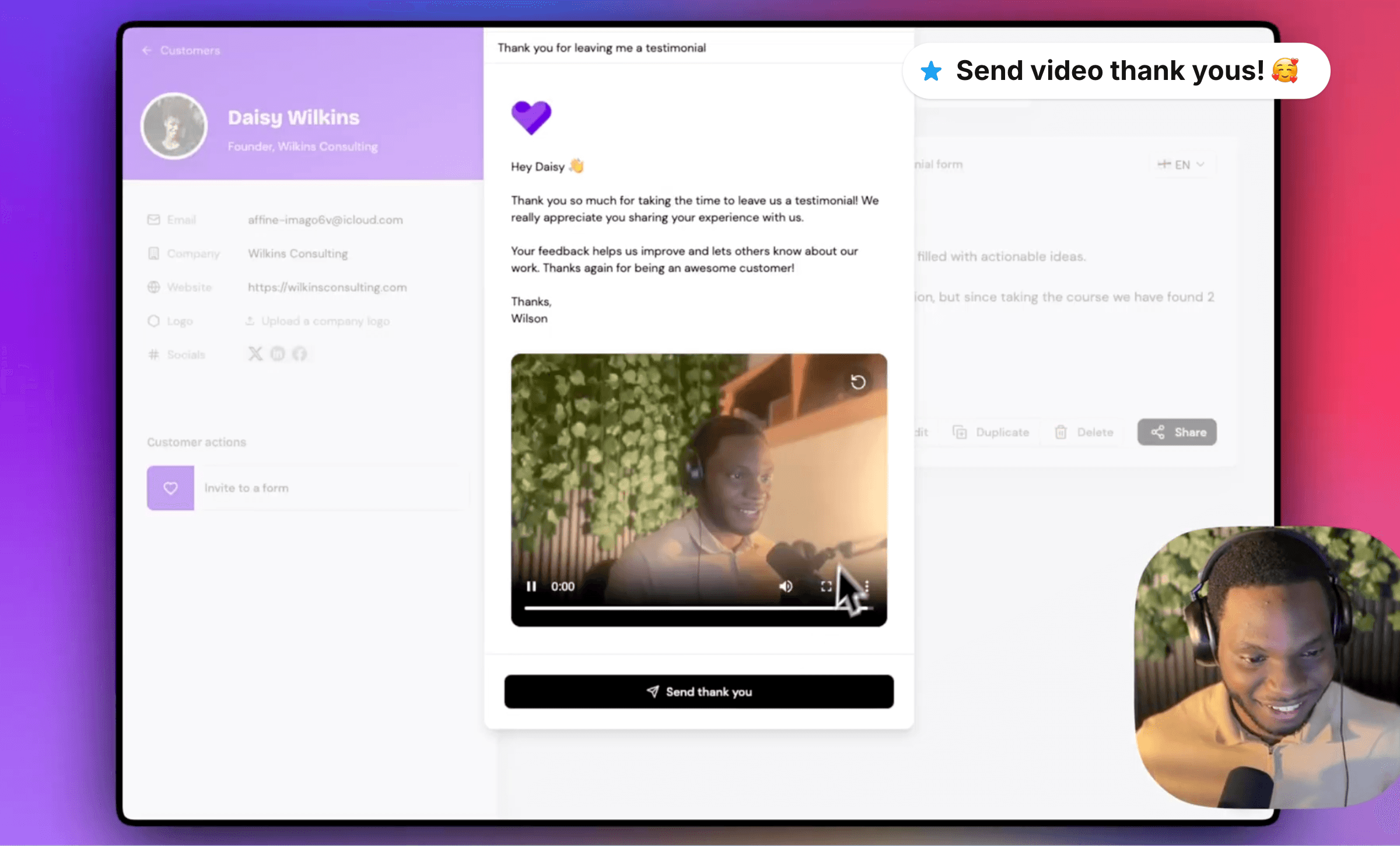The image size is (1400, 846).
Task: Click the Share button
Action: point(1177,432)
